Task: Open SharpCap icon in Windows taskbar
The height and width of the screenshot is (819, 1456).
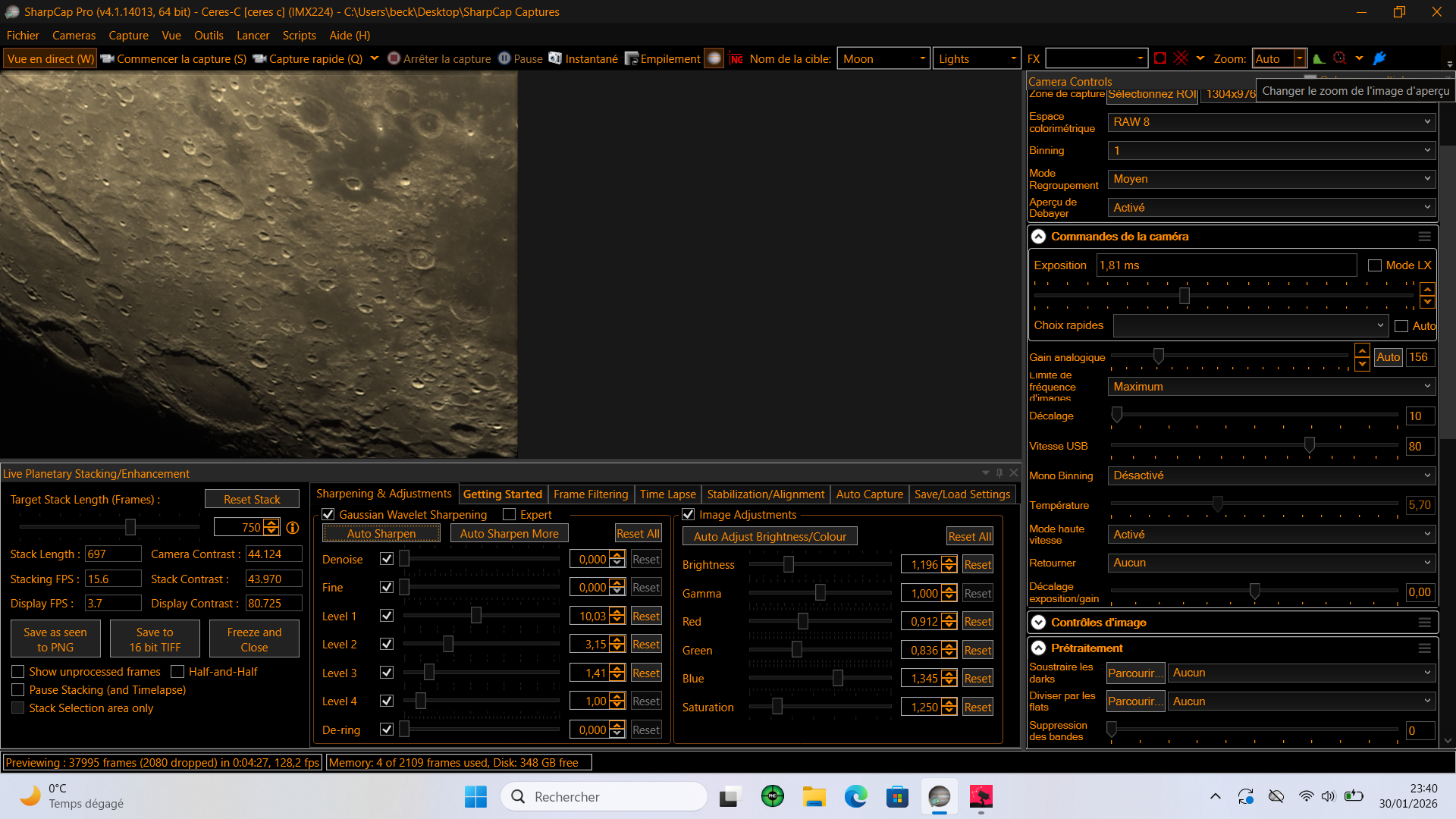Action: point(939,796)
